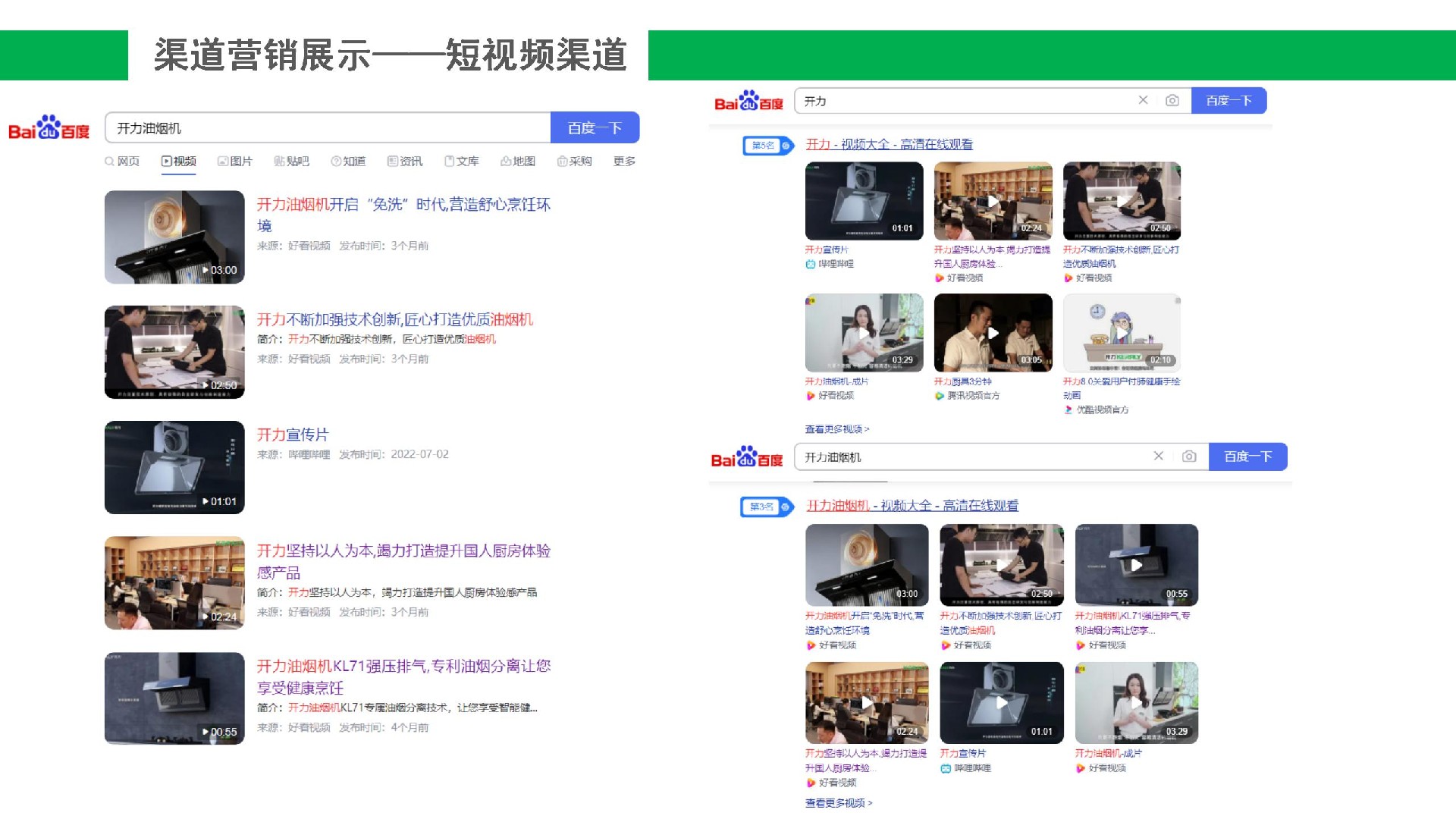Clear the 开力 search box with X icon
This screenshot has width=1456, height=819.
[1143, 100]
